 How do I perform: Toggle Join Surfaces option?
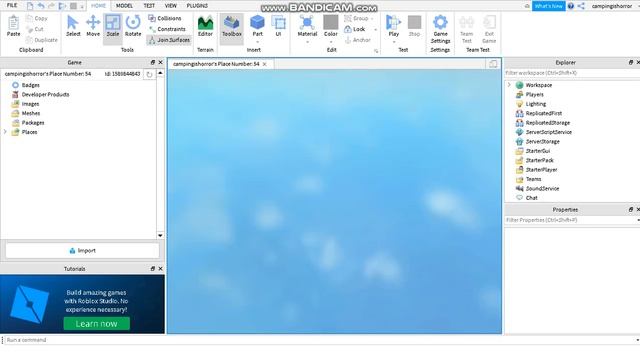tap(169, 40)
